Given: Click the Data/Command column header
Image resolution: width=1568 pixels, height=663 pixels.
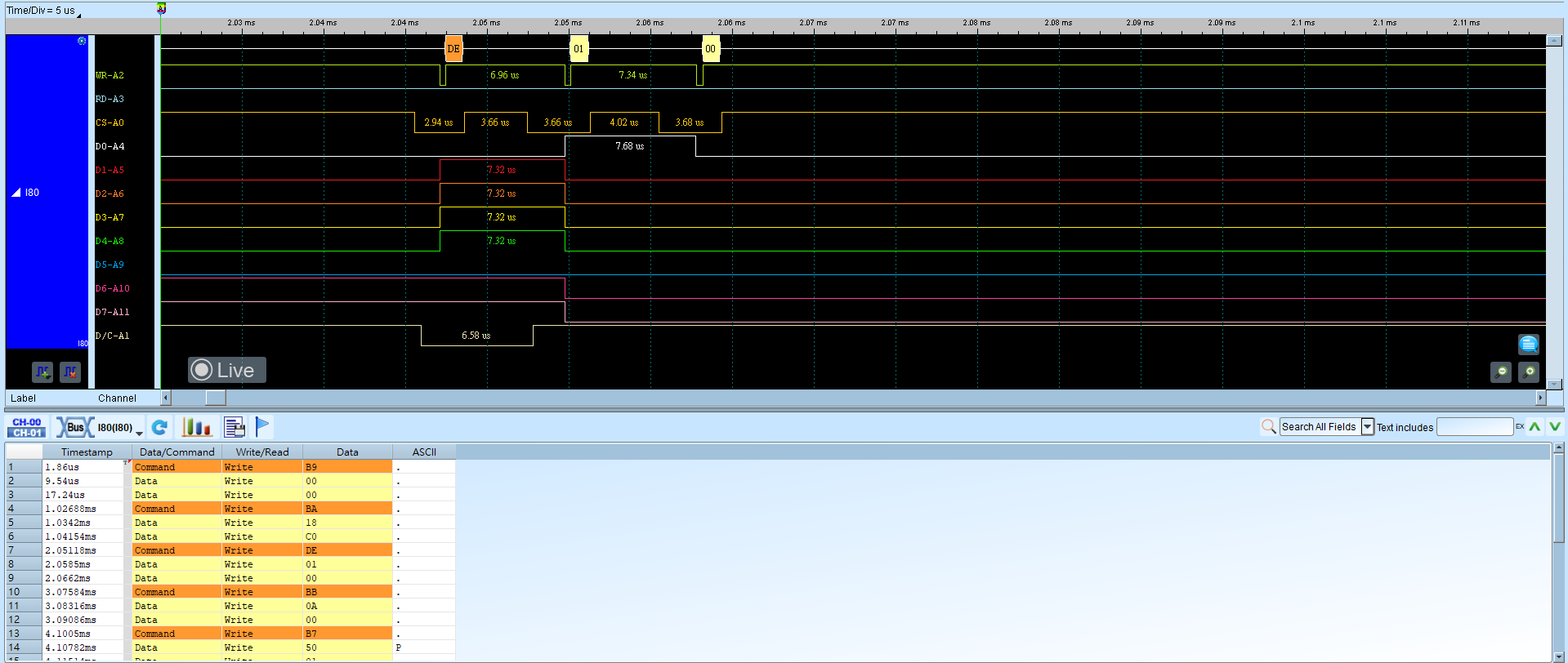Looking at the screenshot, I should click(176, 452).
